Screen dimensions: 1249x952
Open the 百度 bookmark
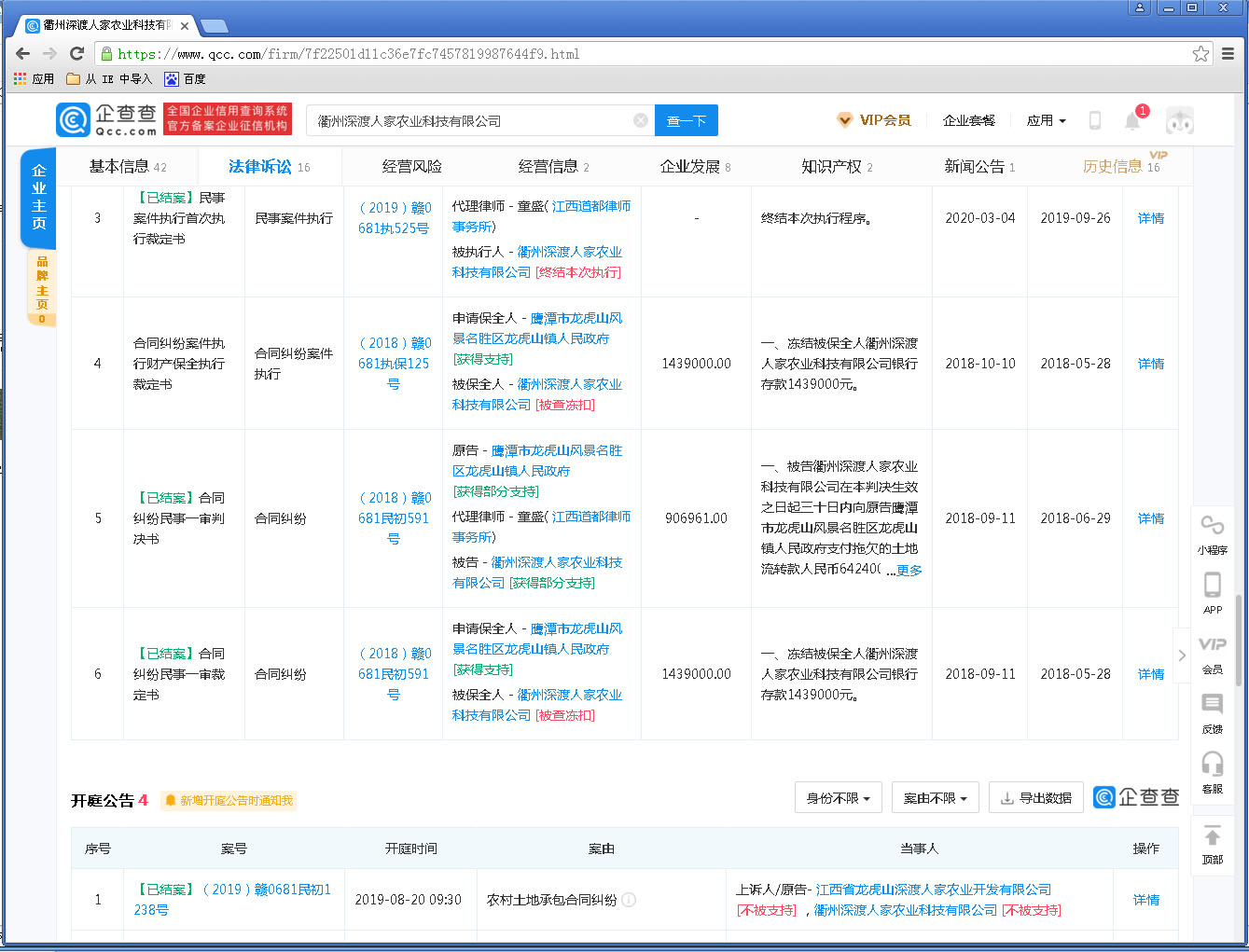pyautogui.click(x=185, y=79)
